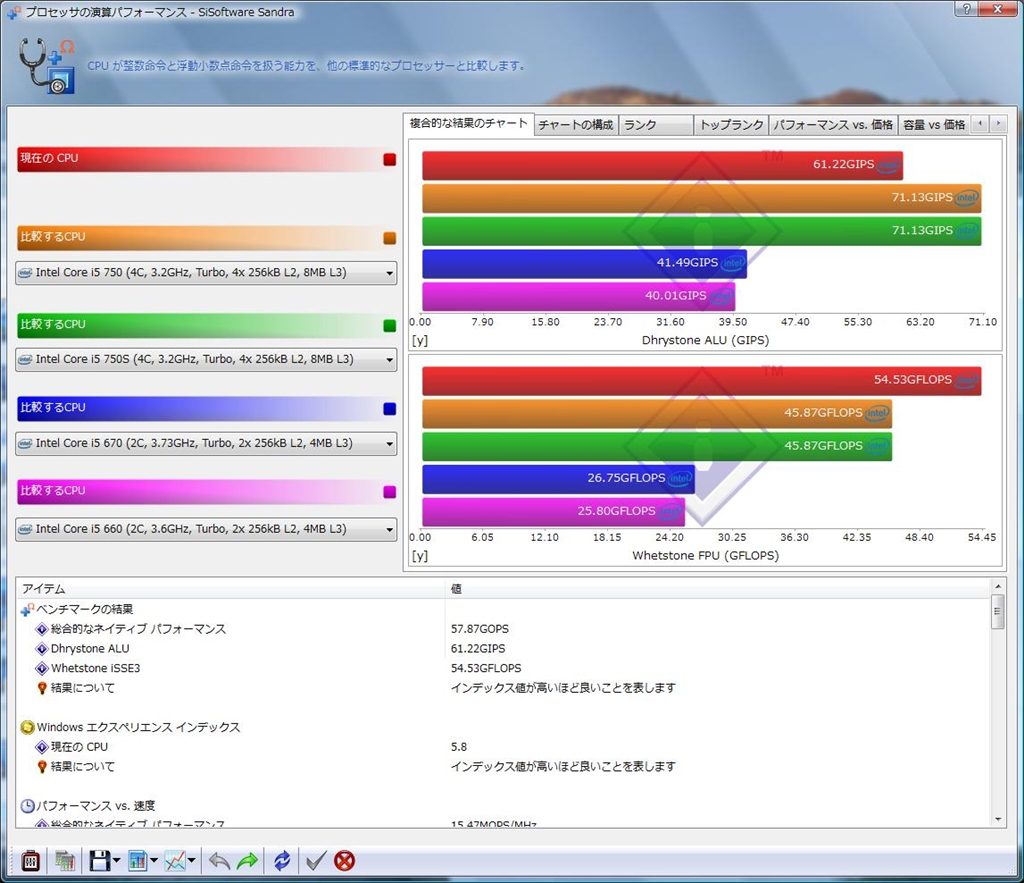Screen dimensions: 1024x883
Task: Switch to the ランク tab
Action: coord(656,125)
